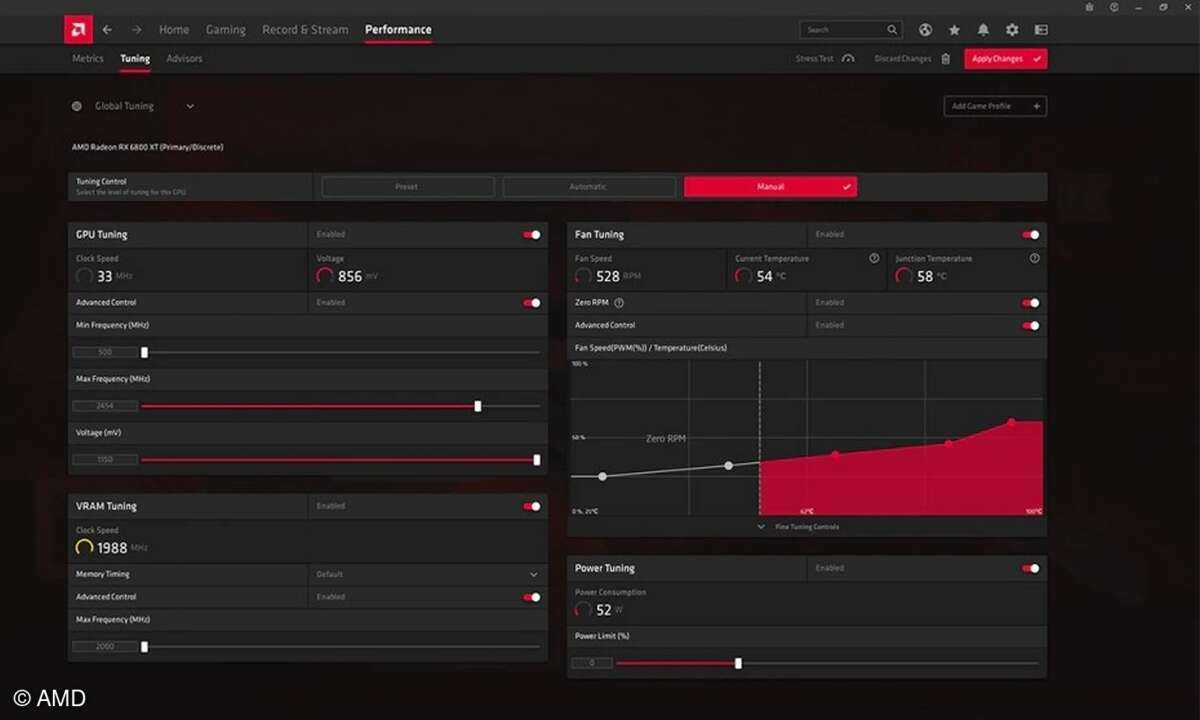Toggle VRAM Tuning enabled switch
The height and width of the screenshot is (720, 1200).
[x=531, y=506]
